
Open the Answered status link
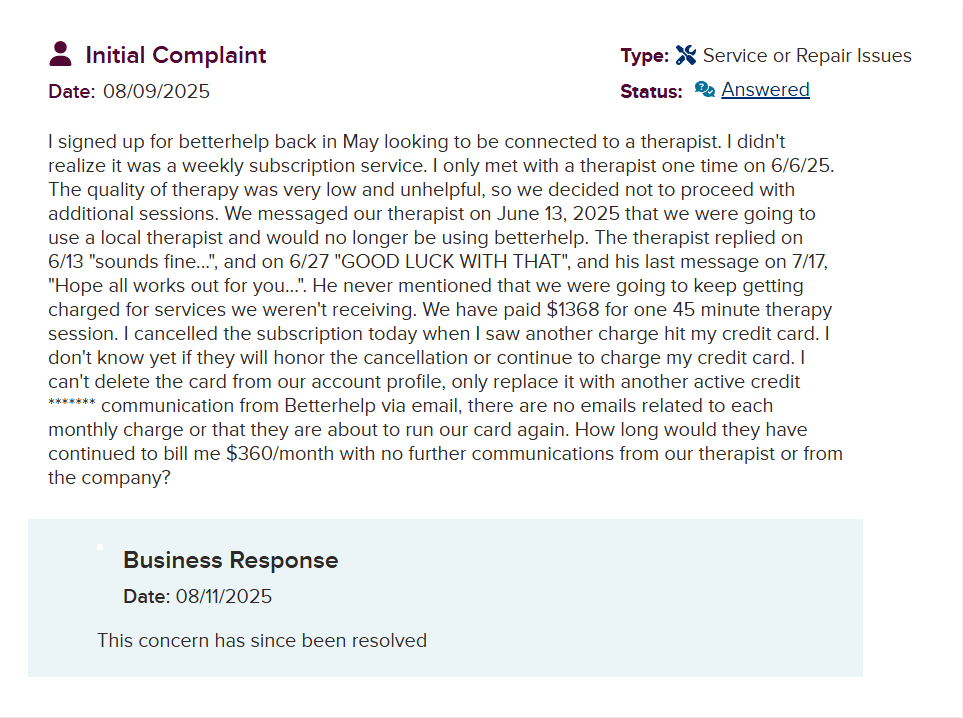click(765, 90)
